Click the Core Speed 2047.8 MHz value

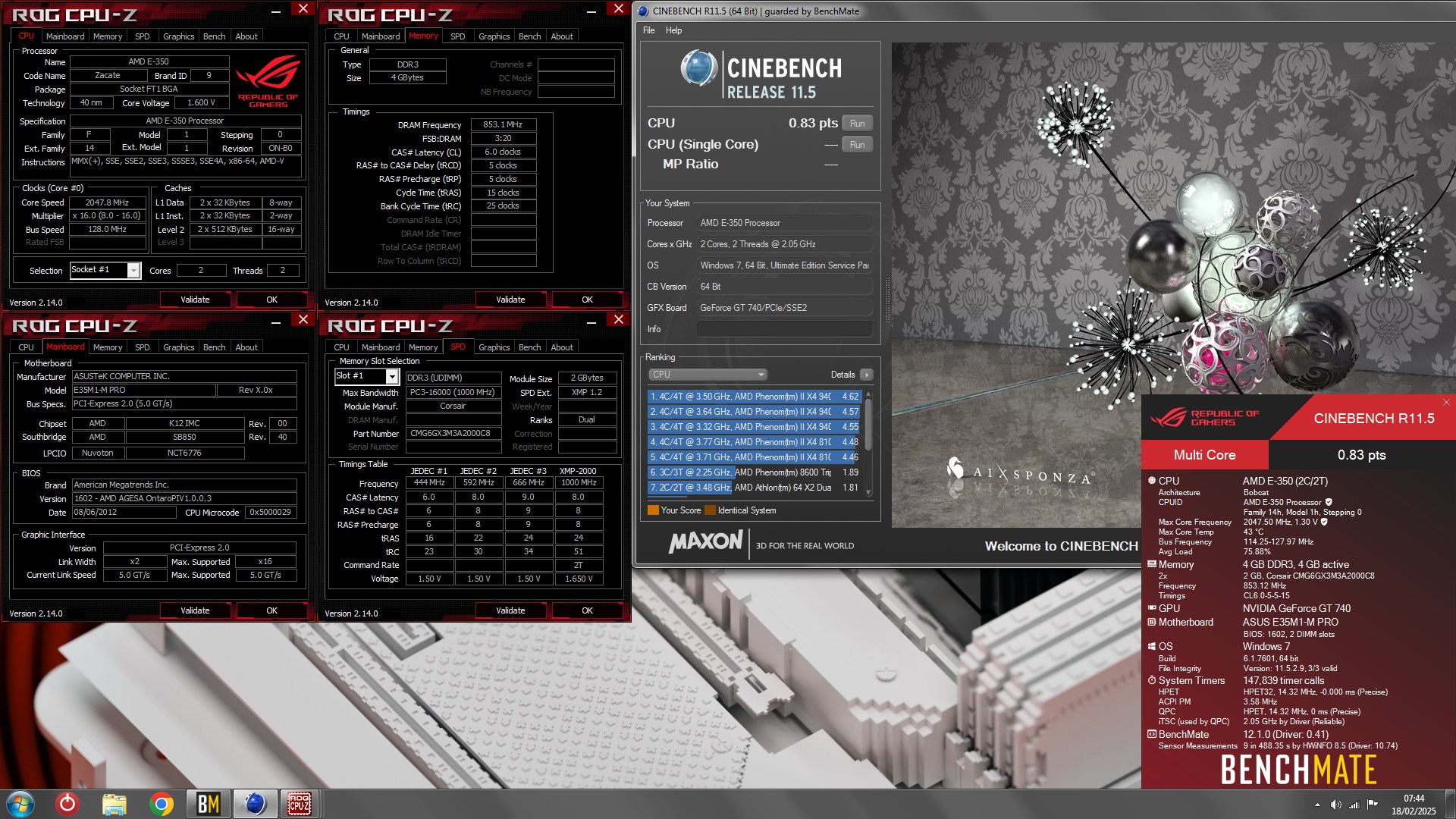[x=108, y=202]
